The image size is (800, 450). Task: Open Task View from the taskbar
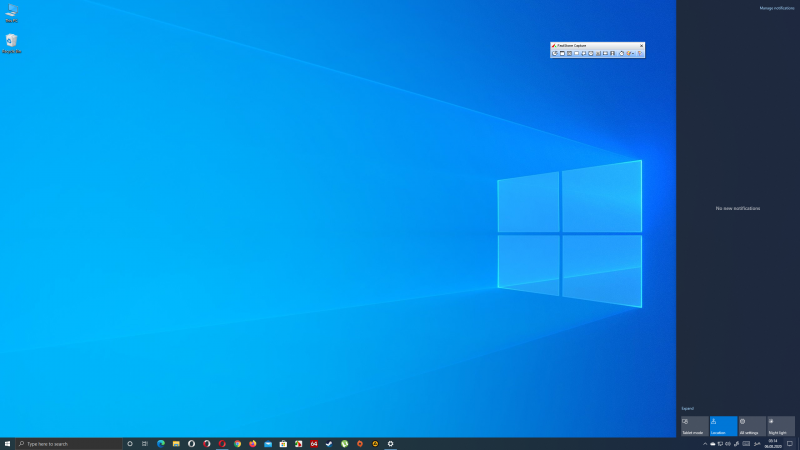(x=145, y=443)
